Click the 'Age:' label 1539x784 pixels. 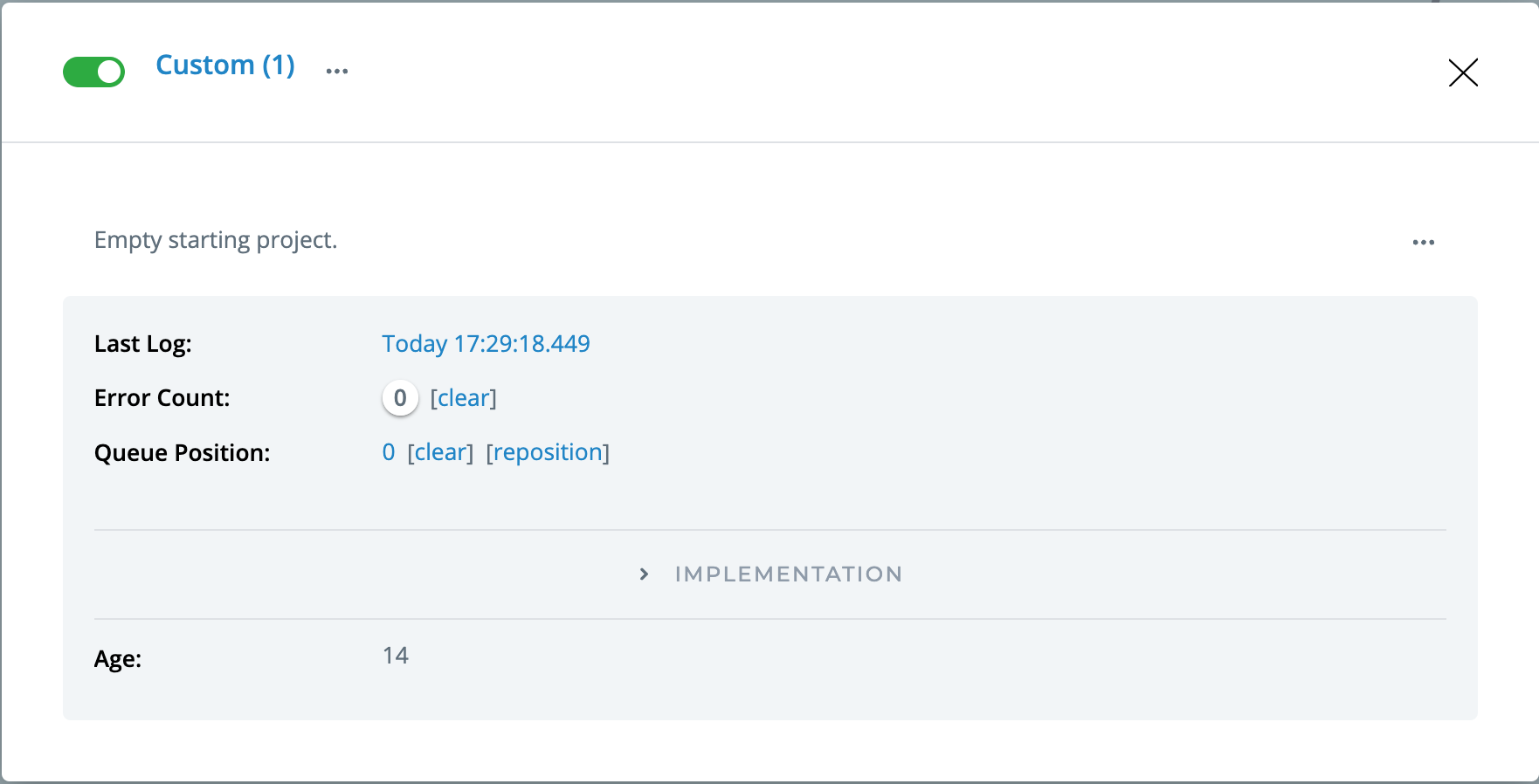pyautogui.click(x=118, y=659)
